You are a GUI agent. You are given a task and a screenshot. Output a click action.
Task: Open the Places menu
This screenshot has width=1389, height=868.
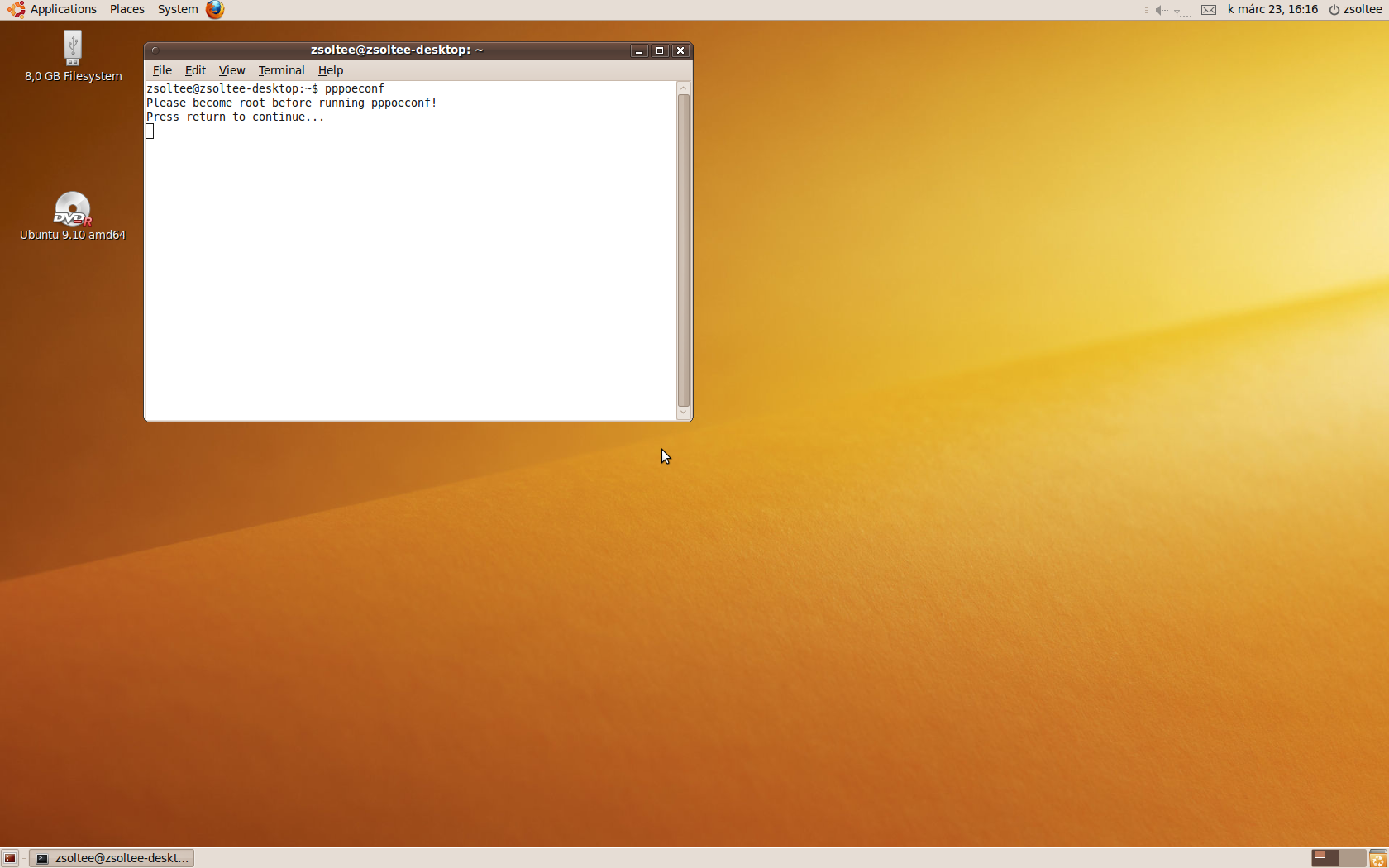(126, 9)
